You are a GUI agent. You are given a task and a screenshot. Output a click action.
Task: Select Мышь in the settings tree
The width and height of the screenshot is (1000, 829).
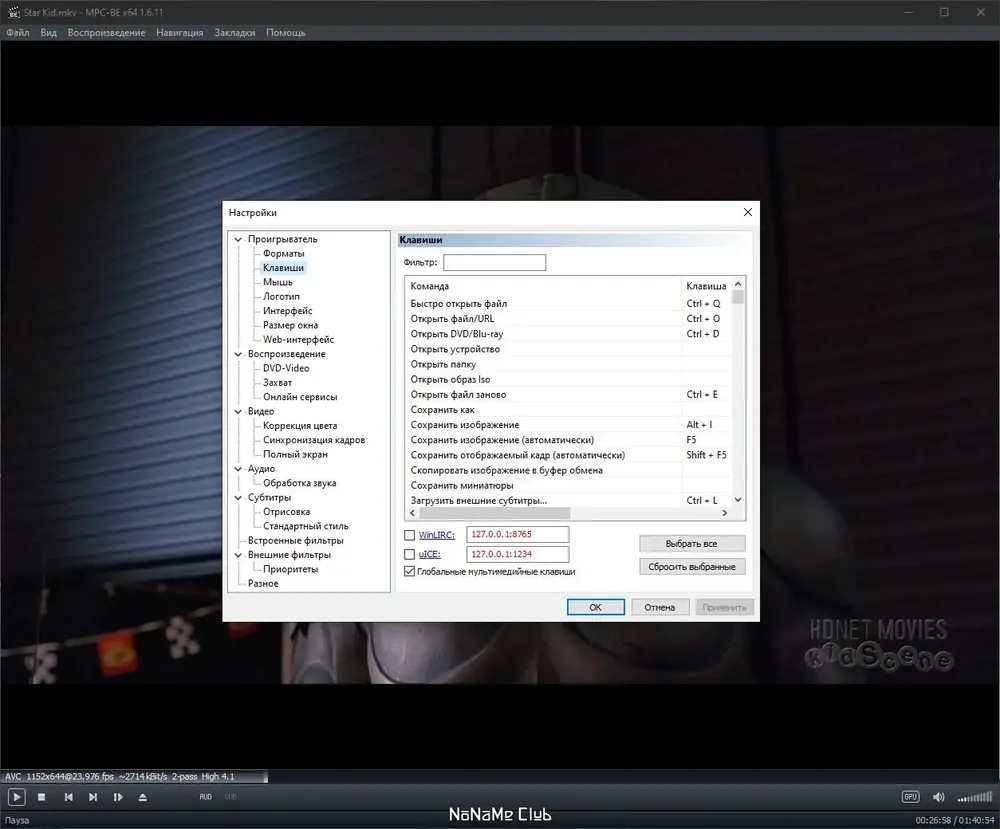(277, 282)
